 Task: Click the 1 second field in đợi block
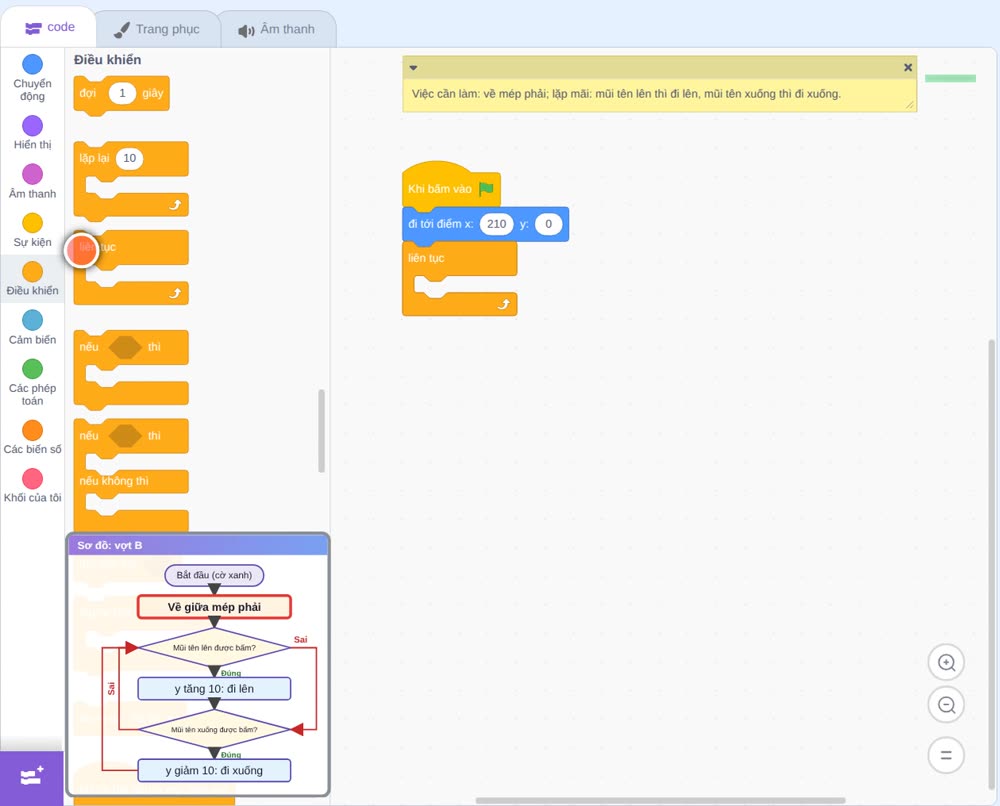pos(122,93)
